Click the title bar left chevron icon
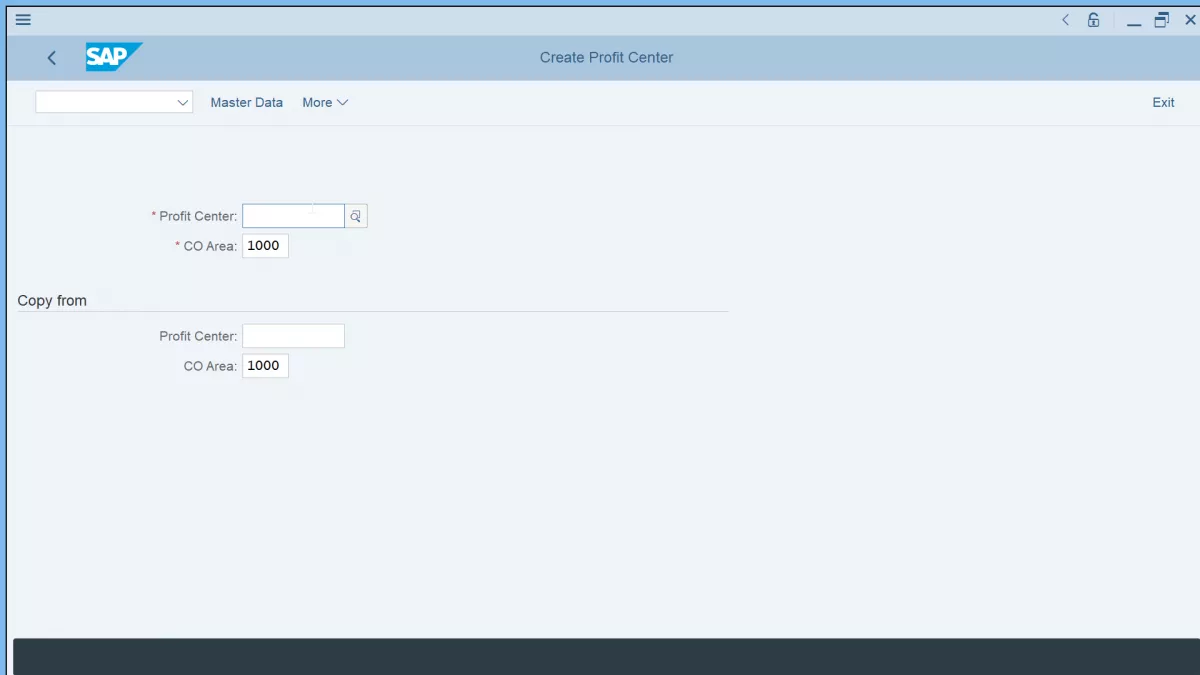Screen dimensions: 1200x675 coord(1065,19)
